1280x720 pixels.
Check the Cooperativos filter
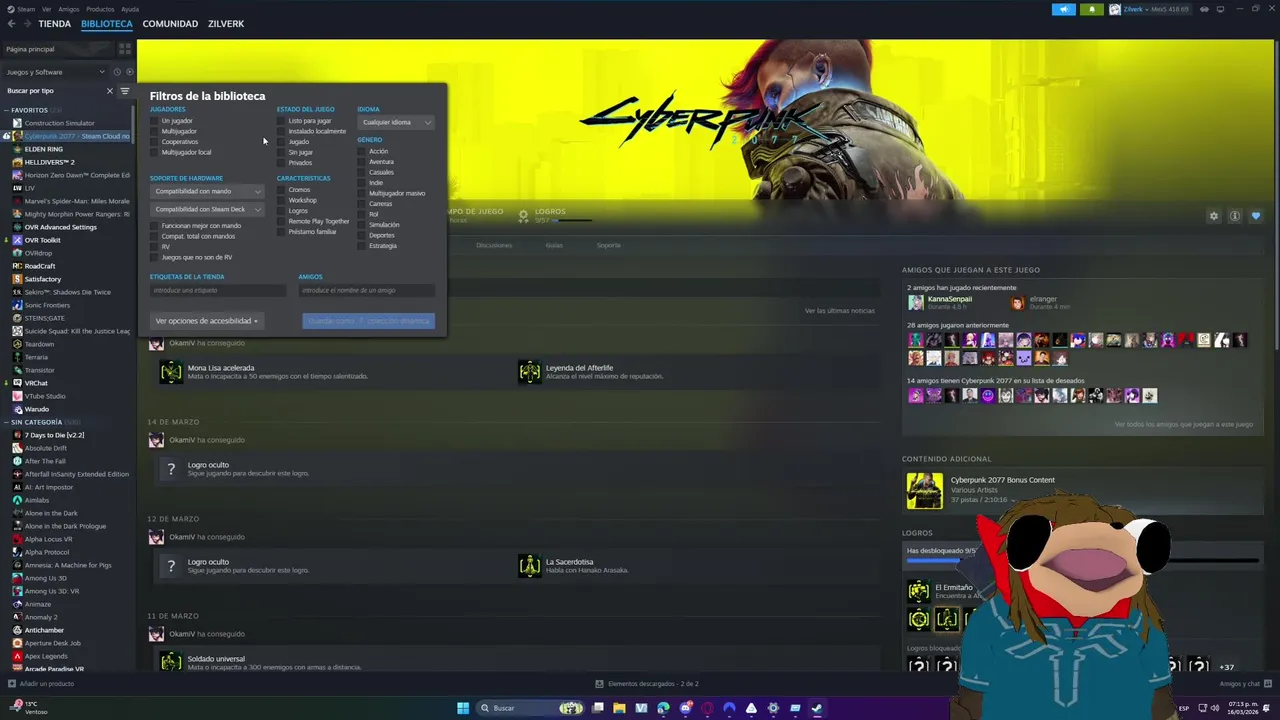click(x=154, y=142)
